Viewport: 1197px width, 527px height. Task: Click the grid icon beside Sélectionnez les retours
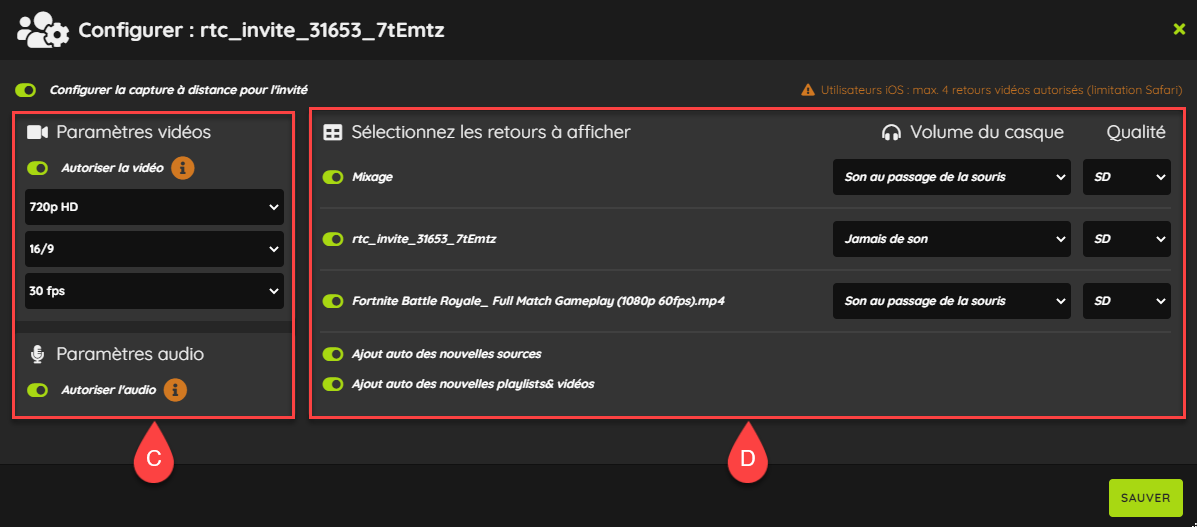point(333,132)
